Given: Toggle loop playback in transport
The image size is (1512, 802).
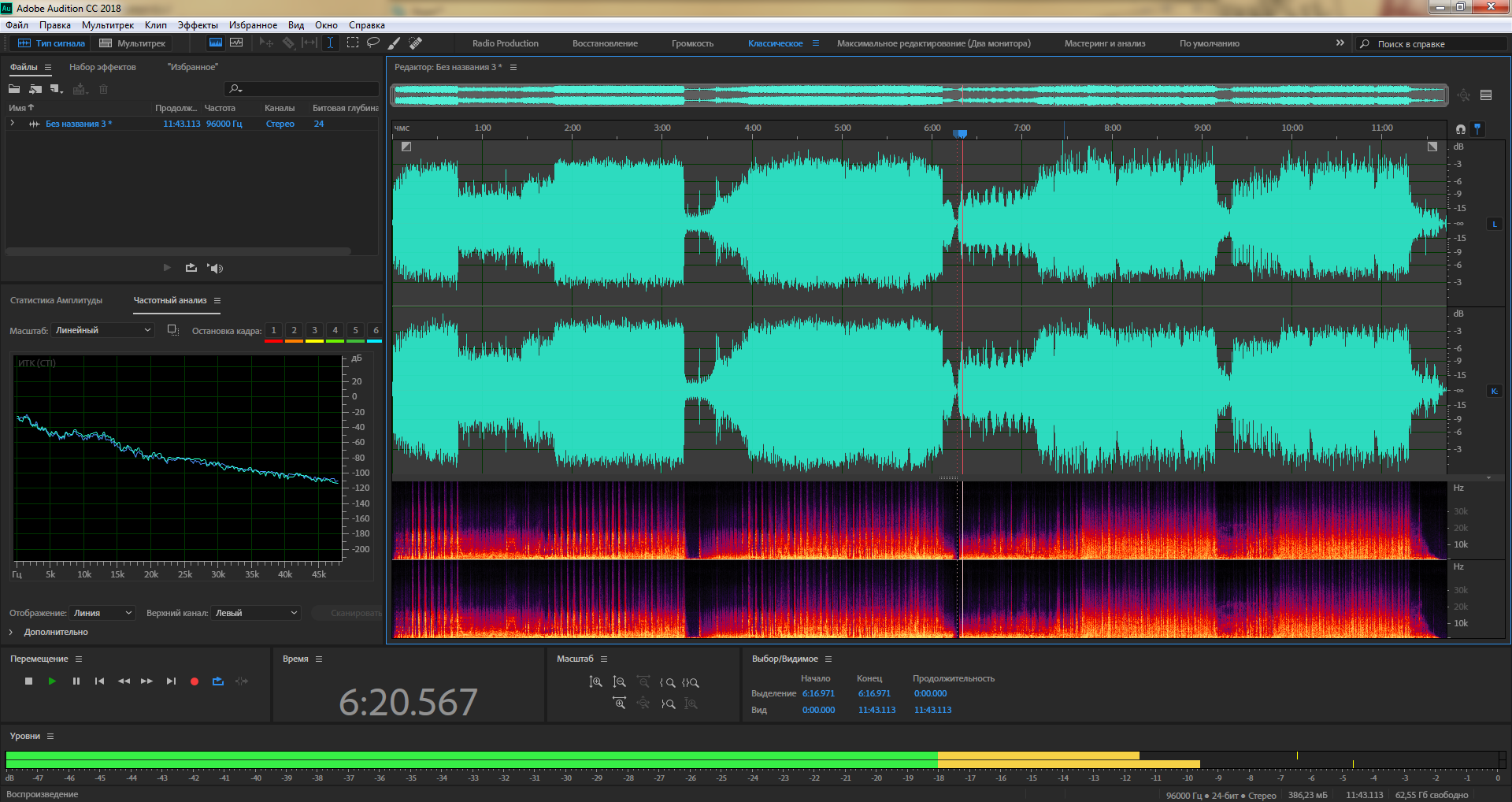Looking at the screenshot, I should (218, 681).
